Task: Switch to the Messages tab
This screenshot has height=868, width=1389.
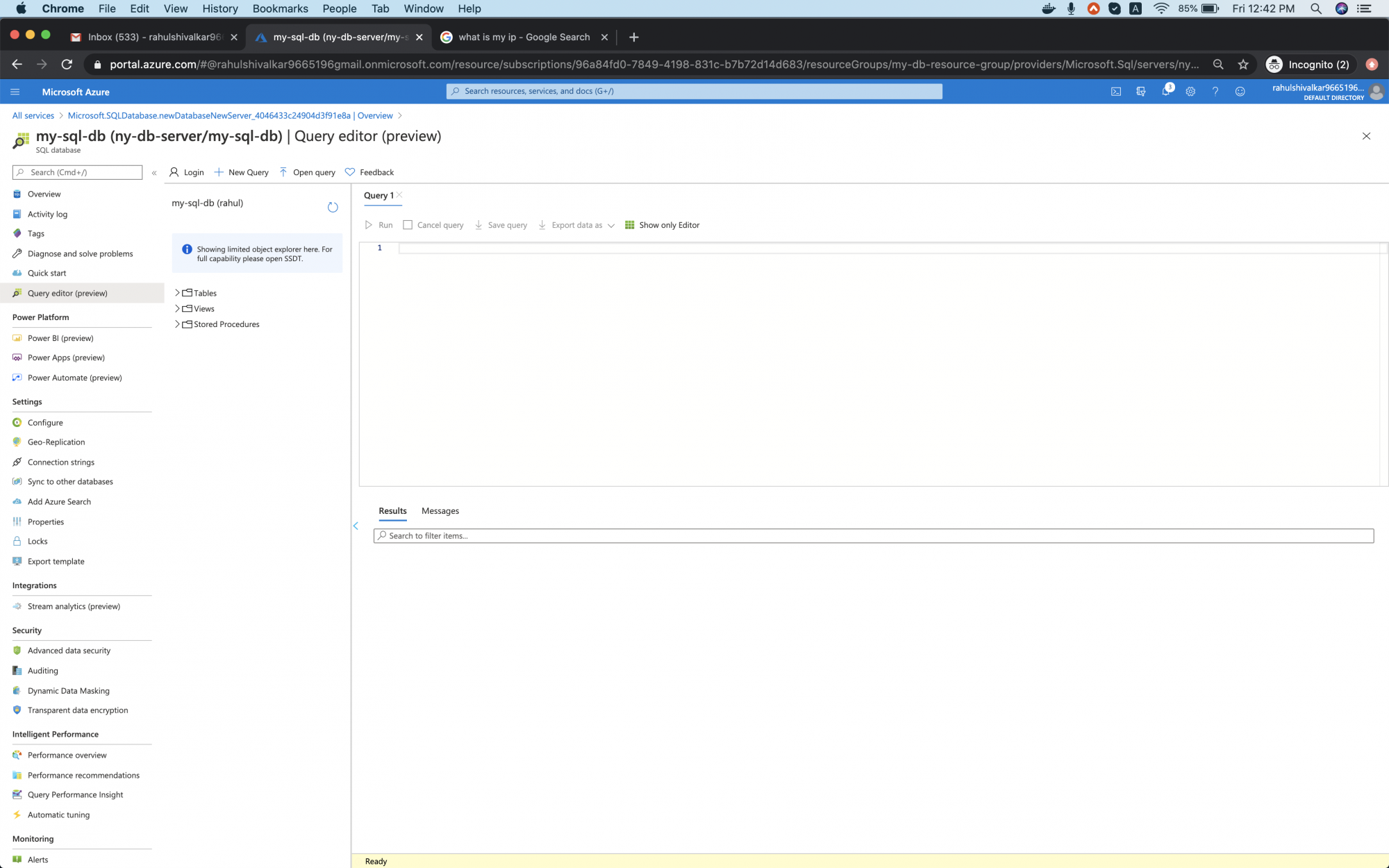Action: coord(440,510)
